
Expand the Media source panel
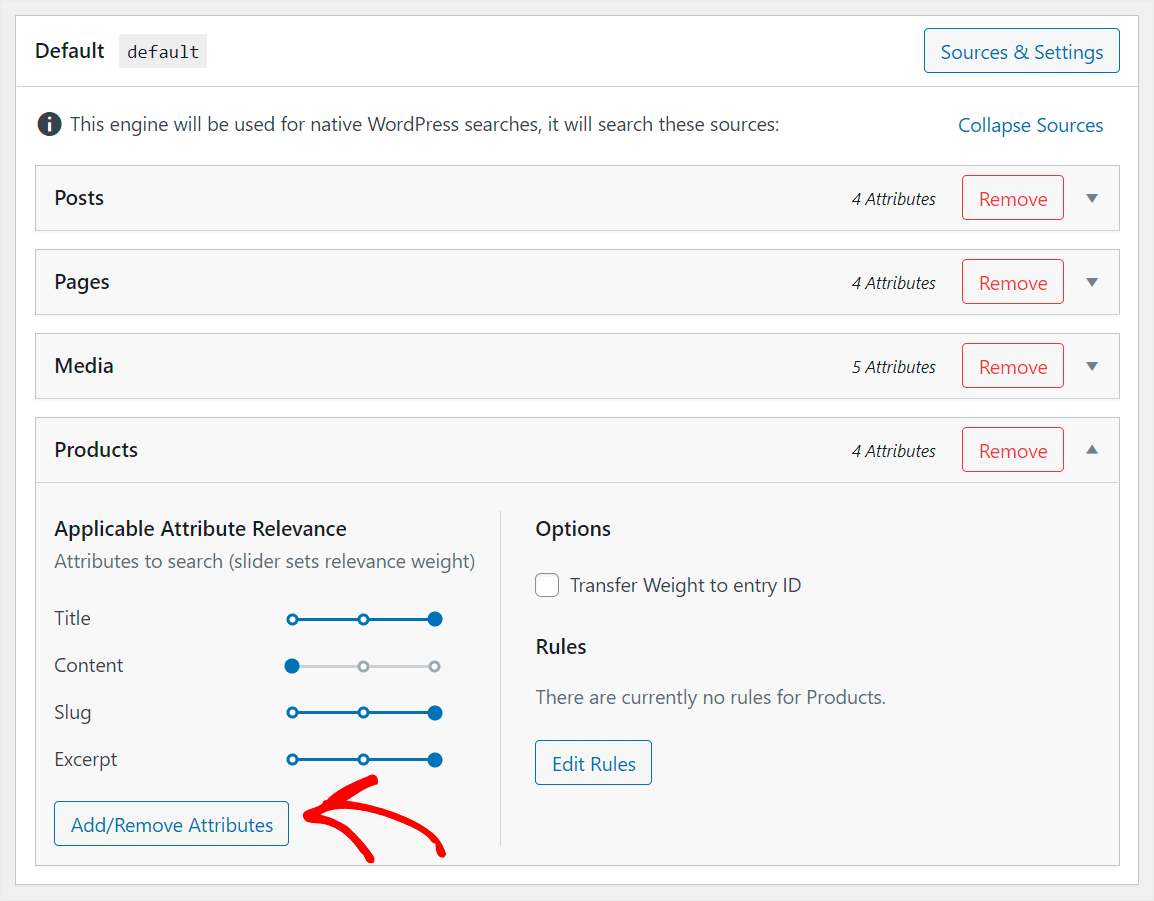coord(1091,365)
